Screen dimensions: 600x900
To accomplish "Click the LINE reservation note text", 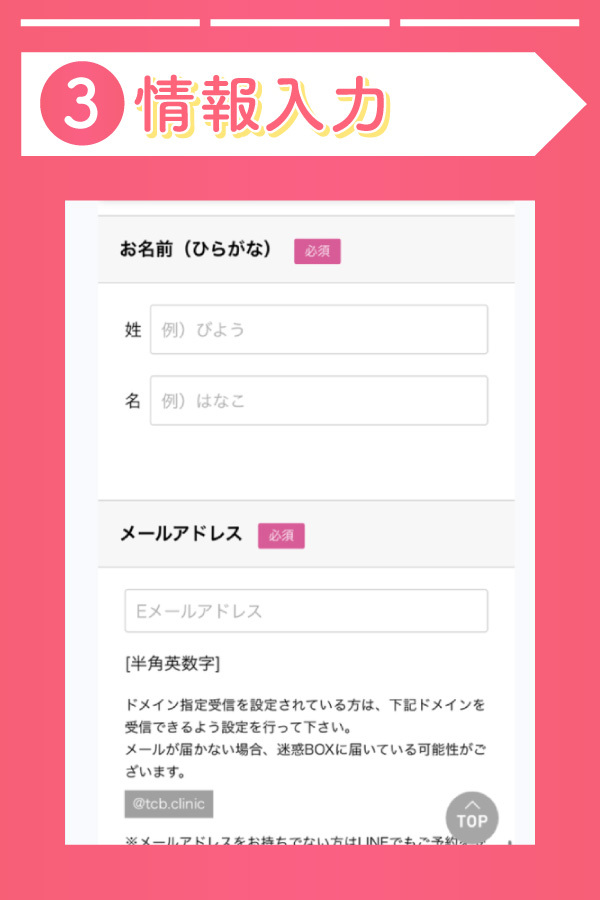I will tap(300, 840).
